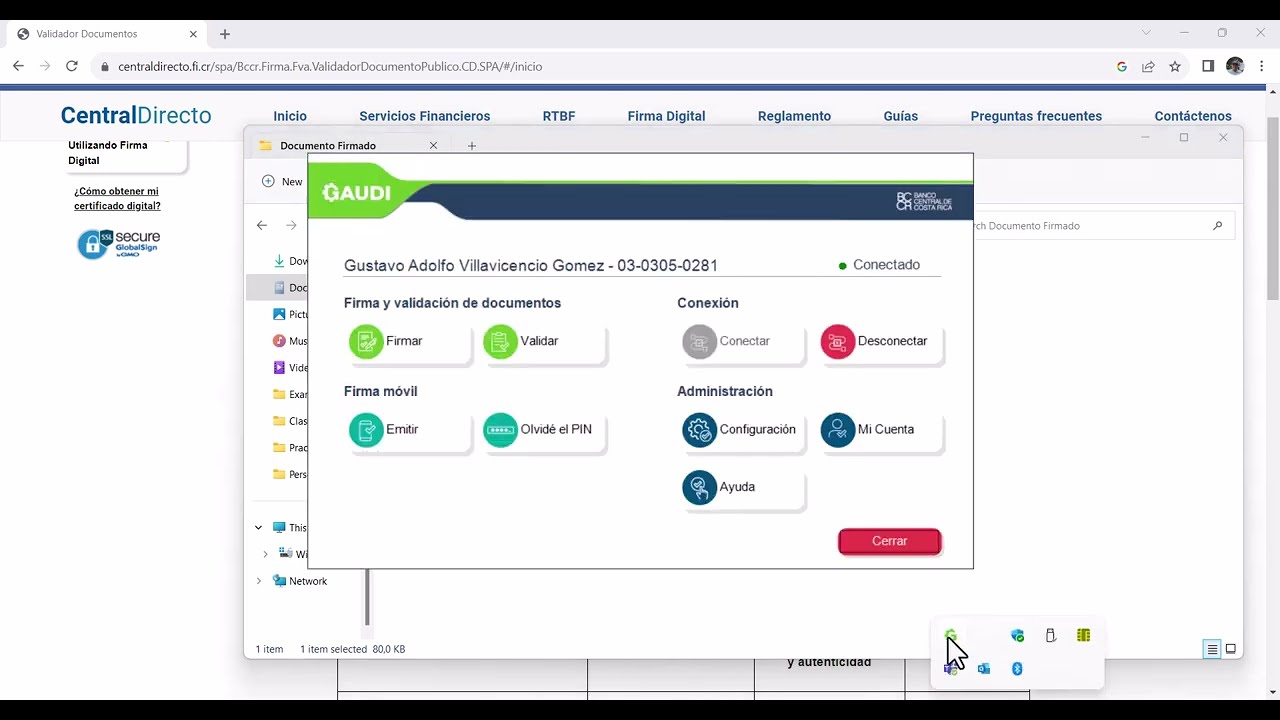The width and height of the screenshot is (1280, 720).
Task: Open Configuración in Gaudi's Administración section
Action: tap(743, 430)
